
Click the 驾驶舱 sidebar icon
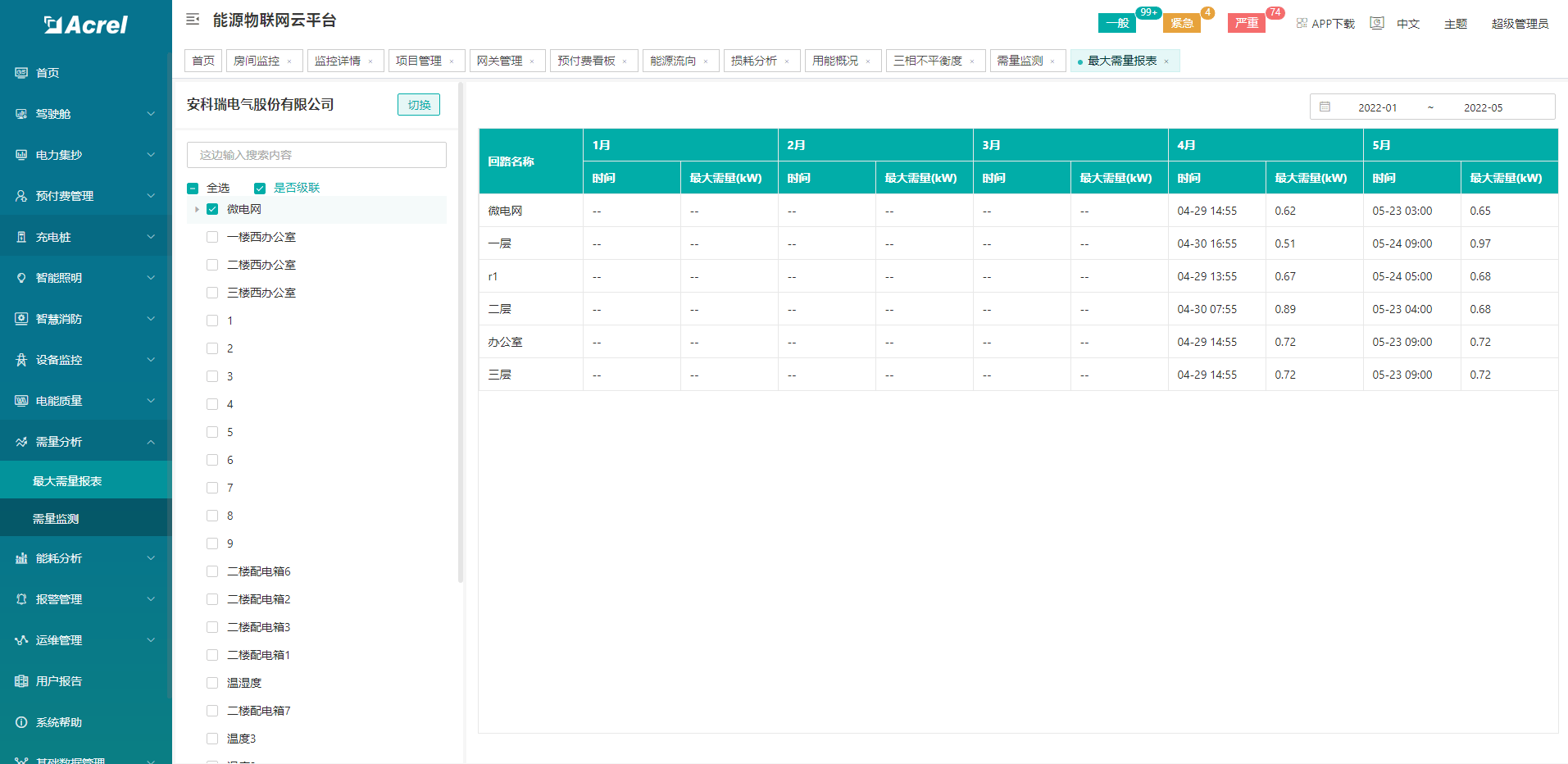pyautogui.click(x=21, y=114)
